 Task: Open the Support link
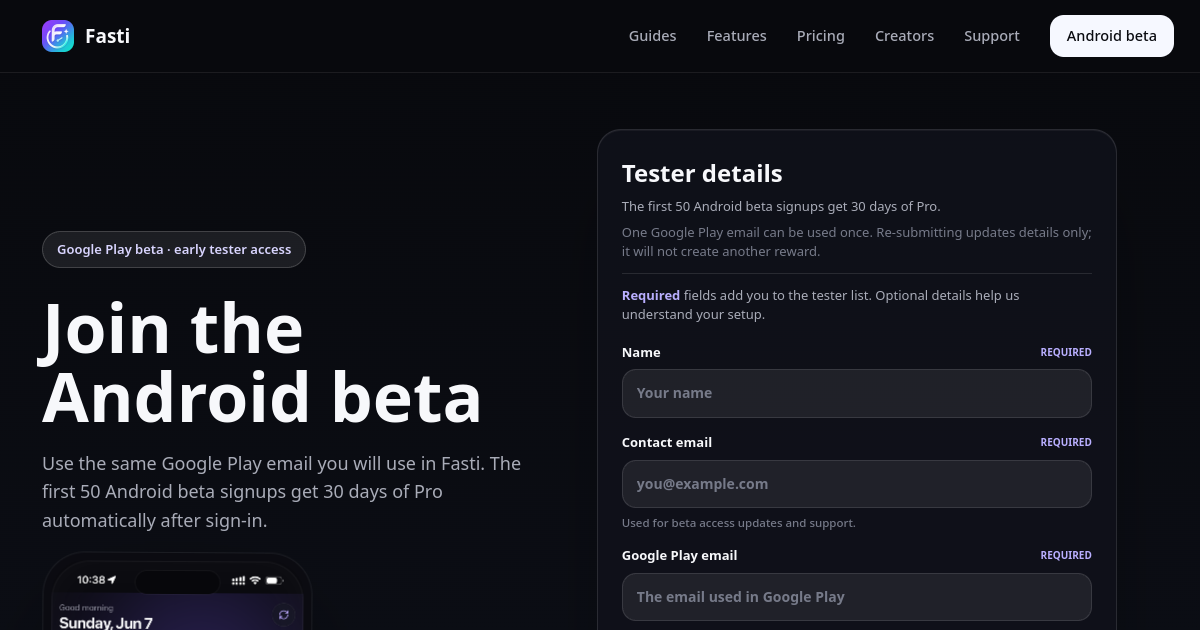[992, 36]
